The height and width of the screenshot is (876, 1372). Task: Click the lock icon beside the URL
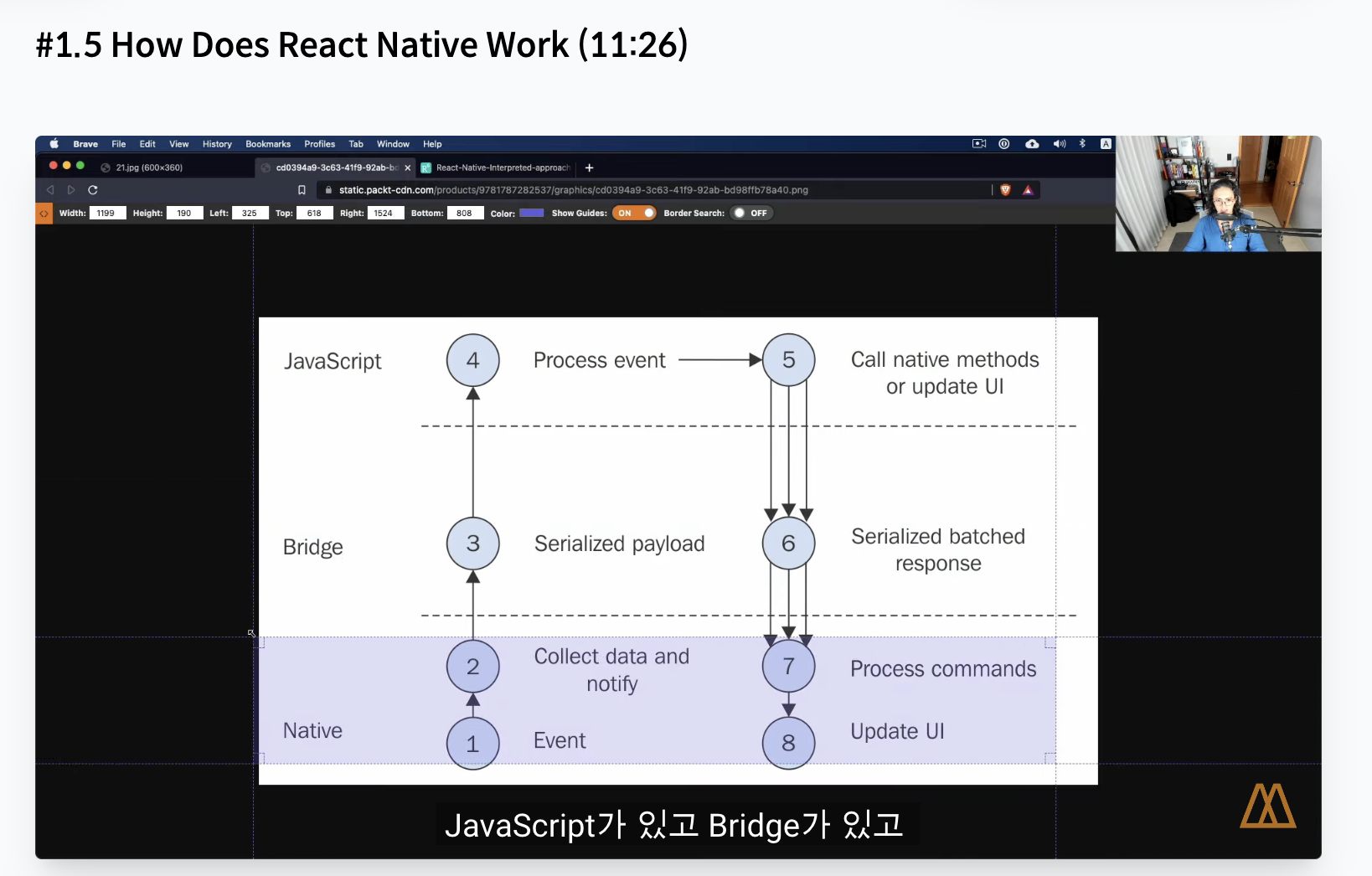point(328,190)
